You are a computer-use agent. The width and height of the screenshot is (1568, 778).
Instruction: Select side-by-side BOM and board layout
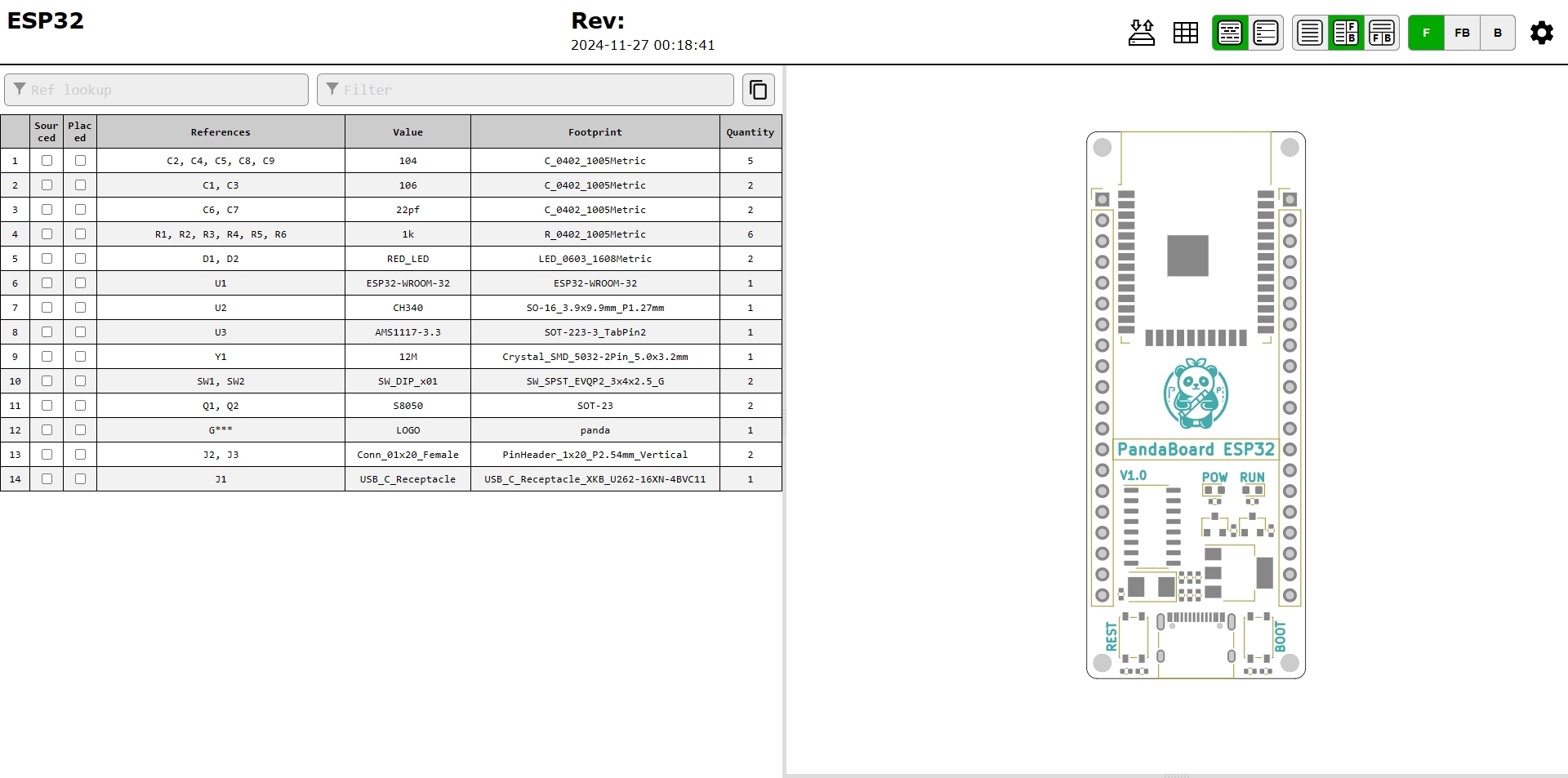[x=1346, y=33]
